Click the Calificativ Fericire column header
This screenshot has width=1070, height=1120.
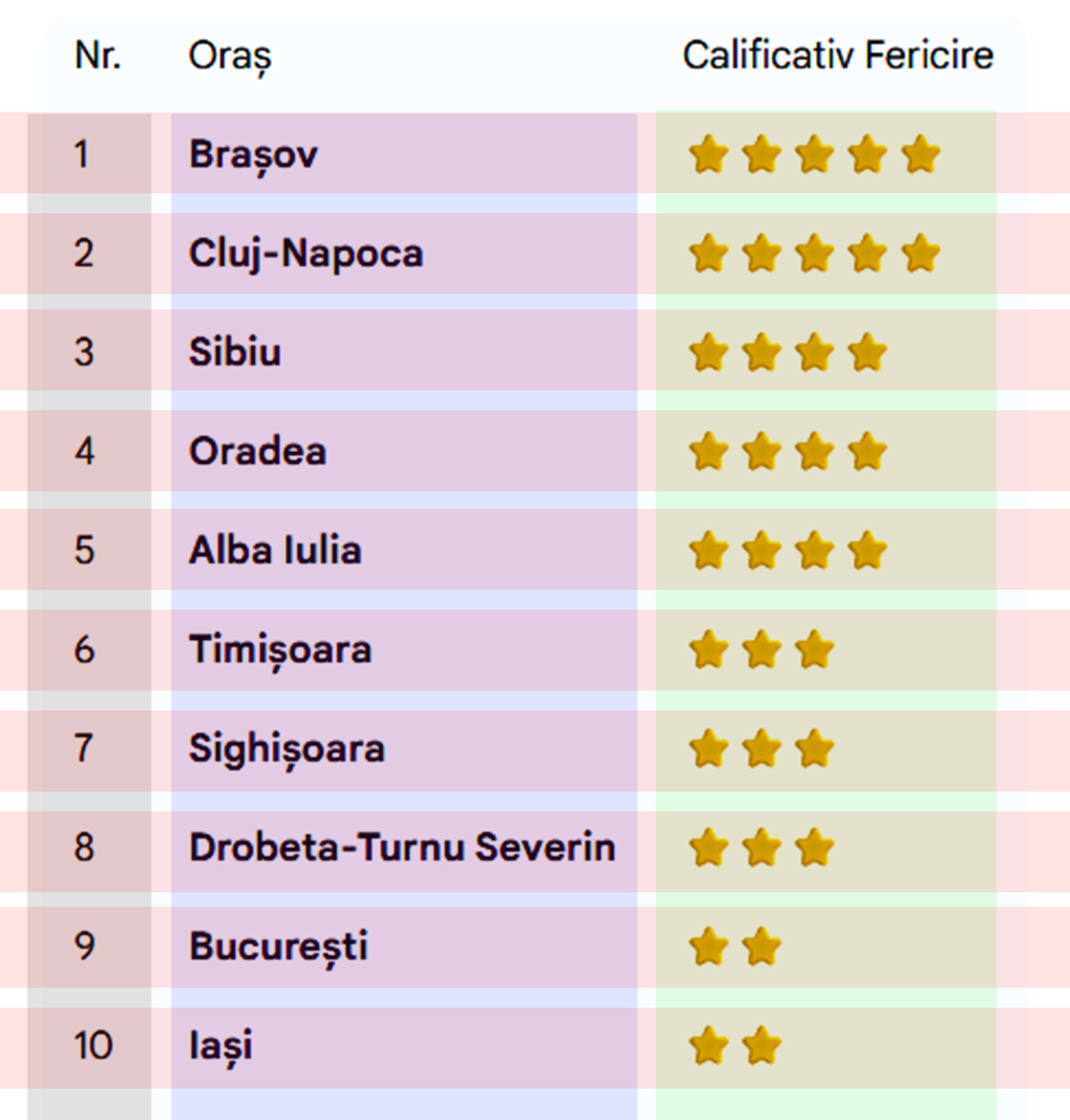click(838, 56)
